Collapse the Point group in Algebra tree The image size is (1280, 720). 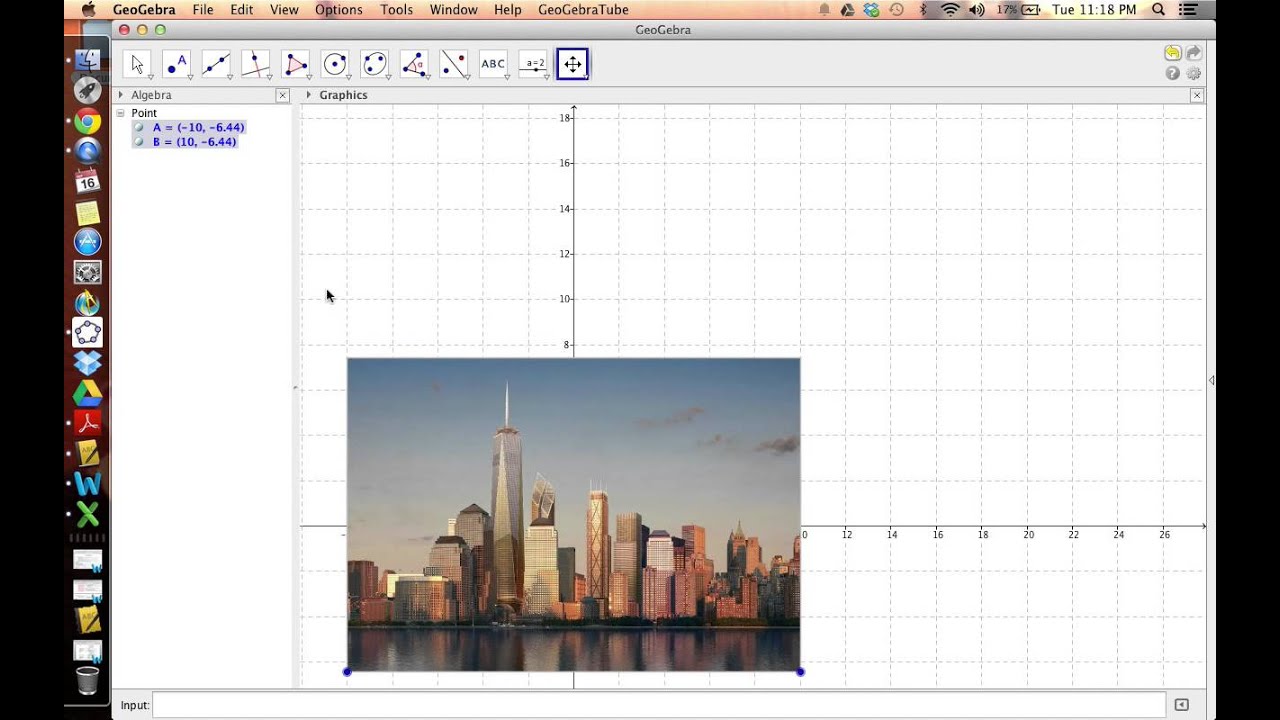click(x=120, y=113)
